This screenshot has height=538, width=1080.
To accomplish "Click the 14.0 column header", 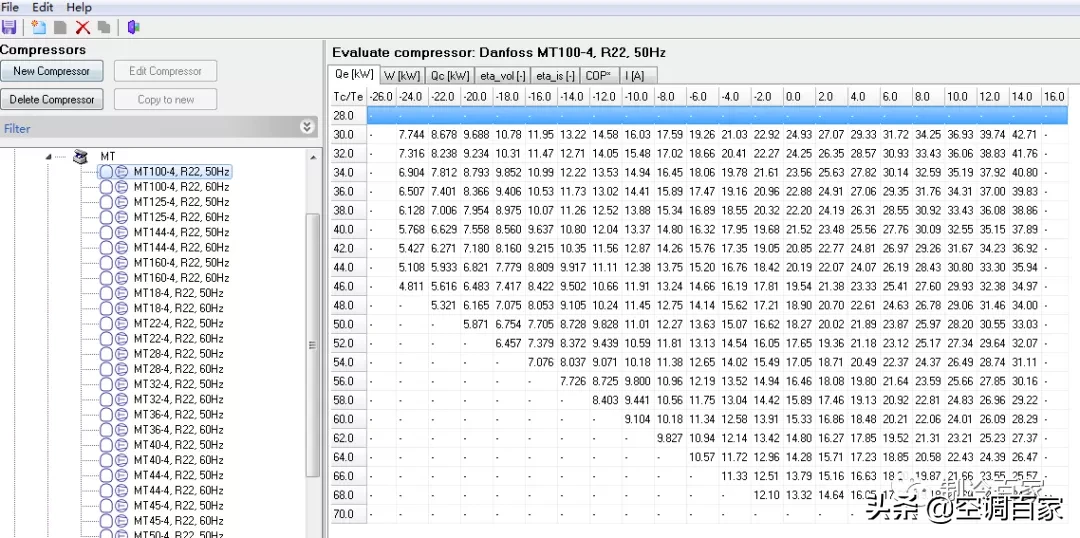I will pyautogui.click(x=1024, y=96).
